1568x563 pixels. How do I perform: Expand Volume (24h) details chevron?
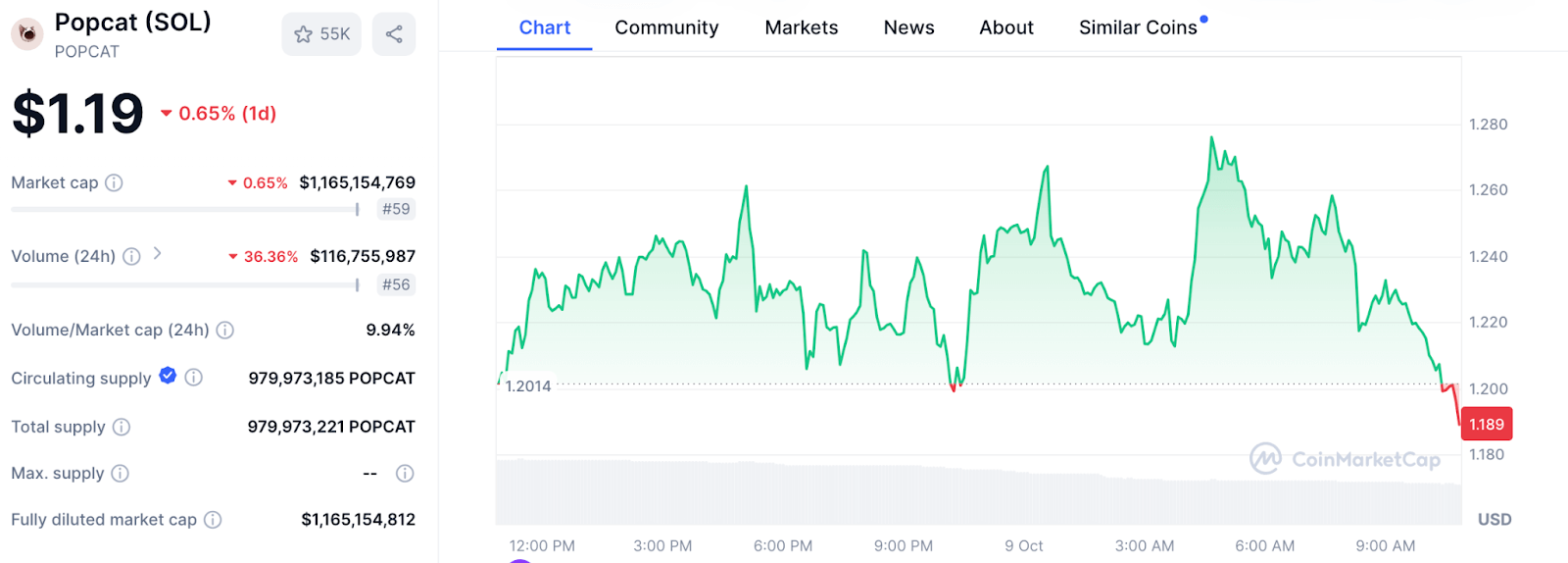(x=157, y=254)
